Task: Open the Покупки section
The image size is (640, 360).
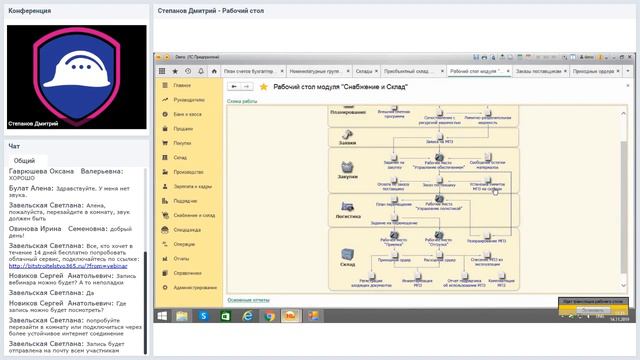Action: (182, 143)
